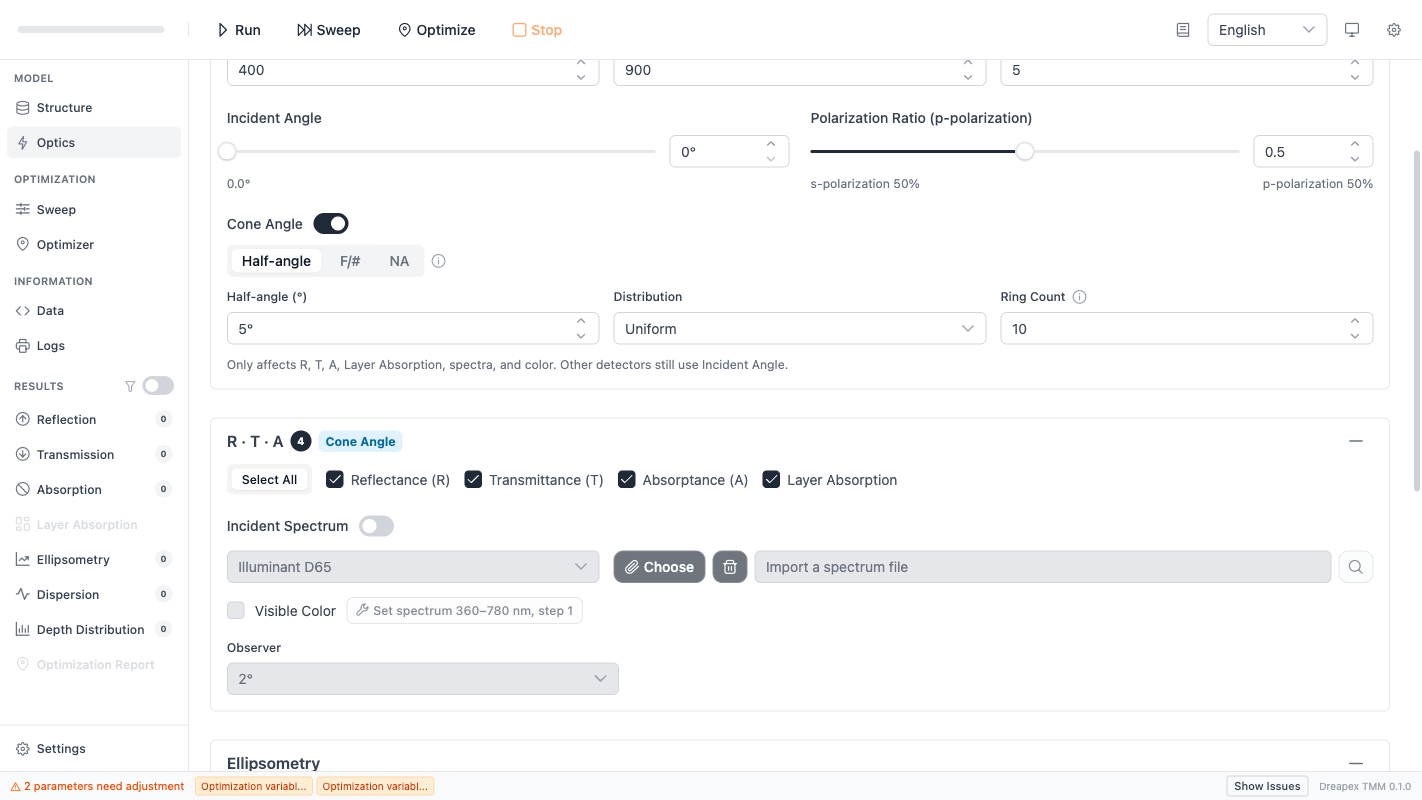
Task: Click the Polarization Ratio slider handle
Action: (1025, 152)
